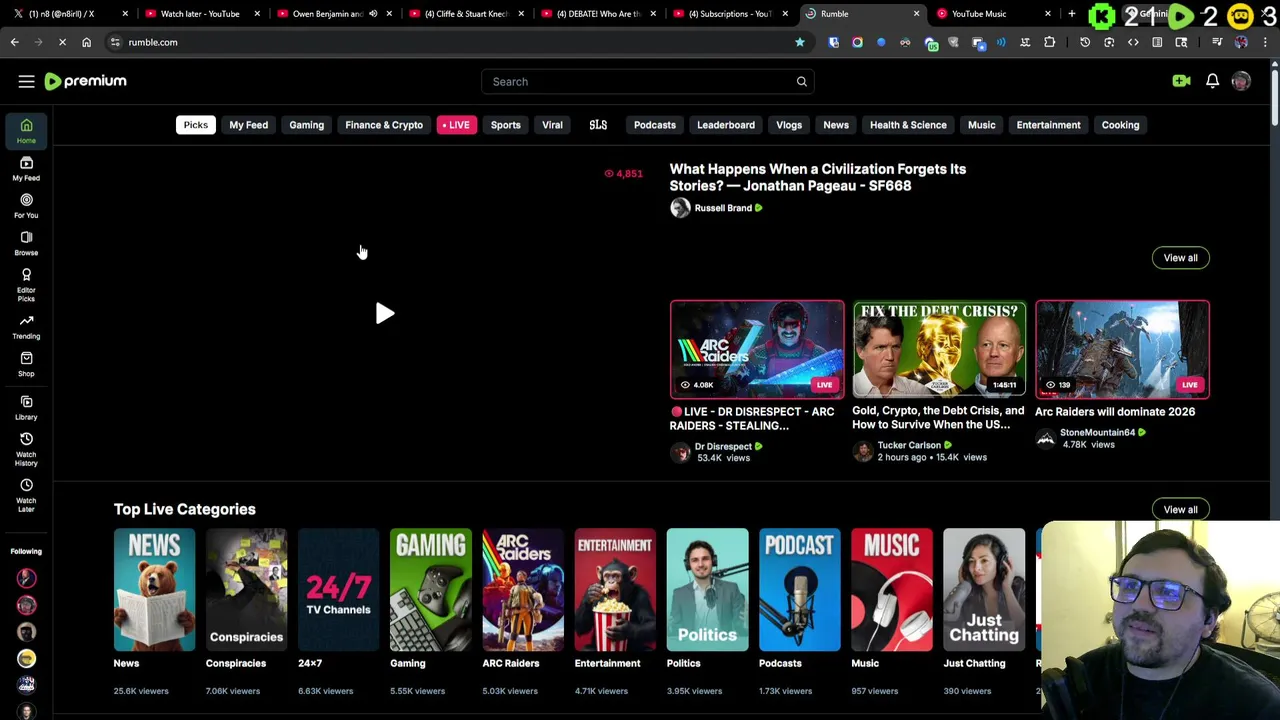Open first followed channel avatar
This screenshot has width=1280, height=720.
(x=26, y=578)
